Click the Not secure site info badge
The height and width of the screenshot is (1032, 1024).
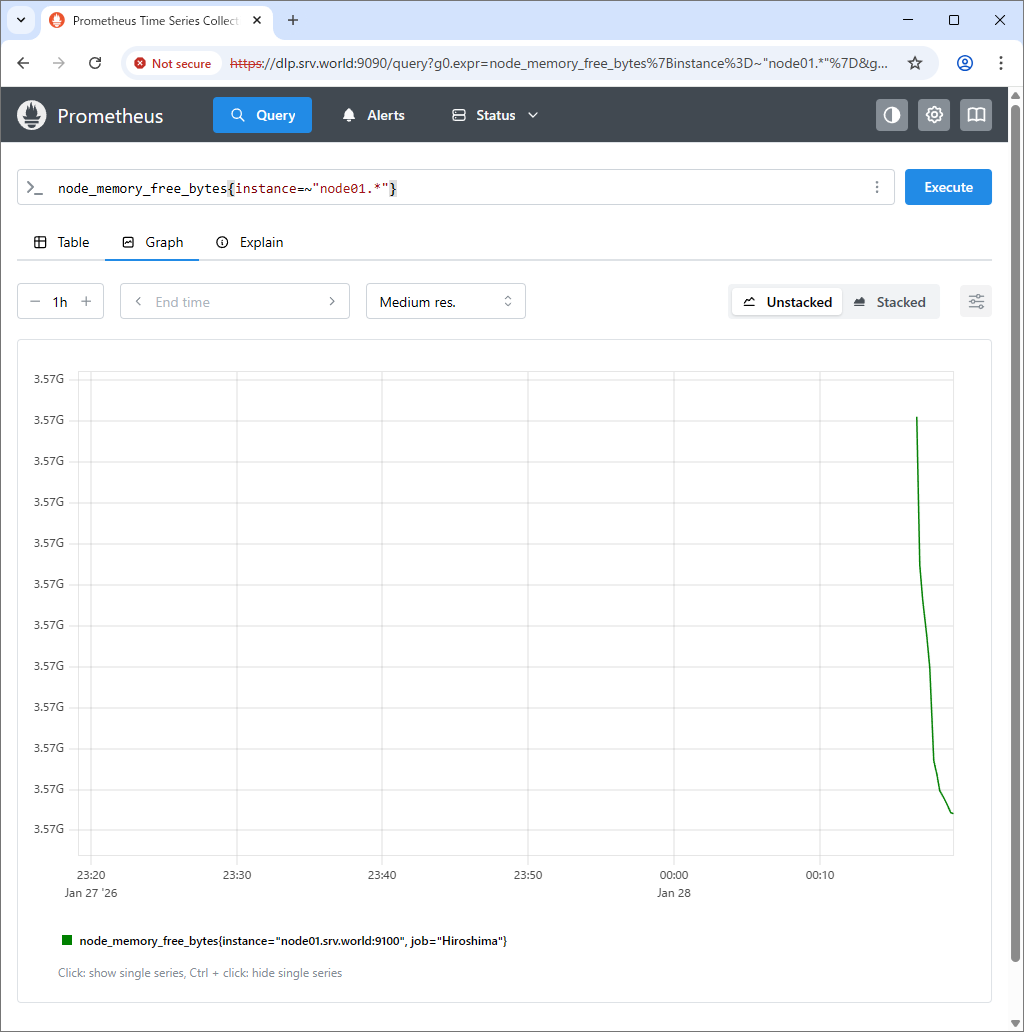[172, 63]
